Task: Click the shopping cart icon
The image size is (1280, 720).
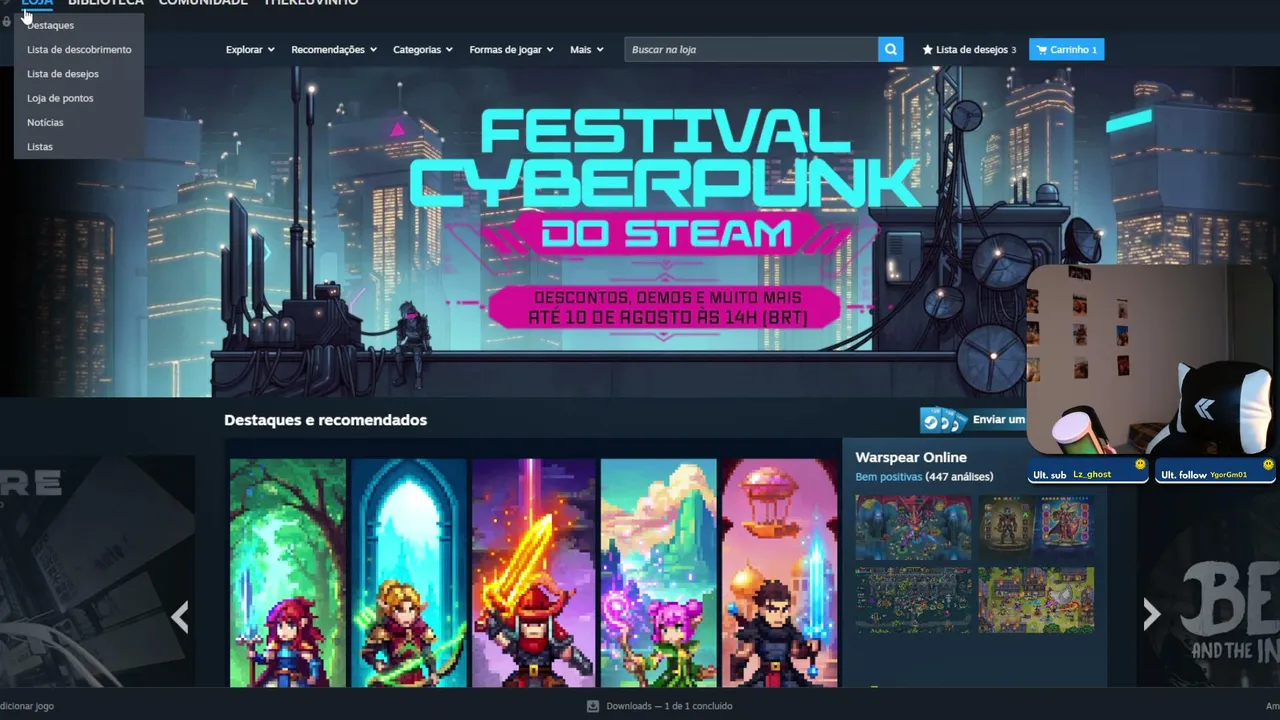Action: coord(1042,49)
